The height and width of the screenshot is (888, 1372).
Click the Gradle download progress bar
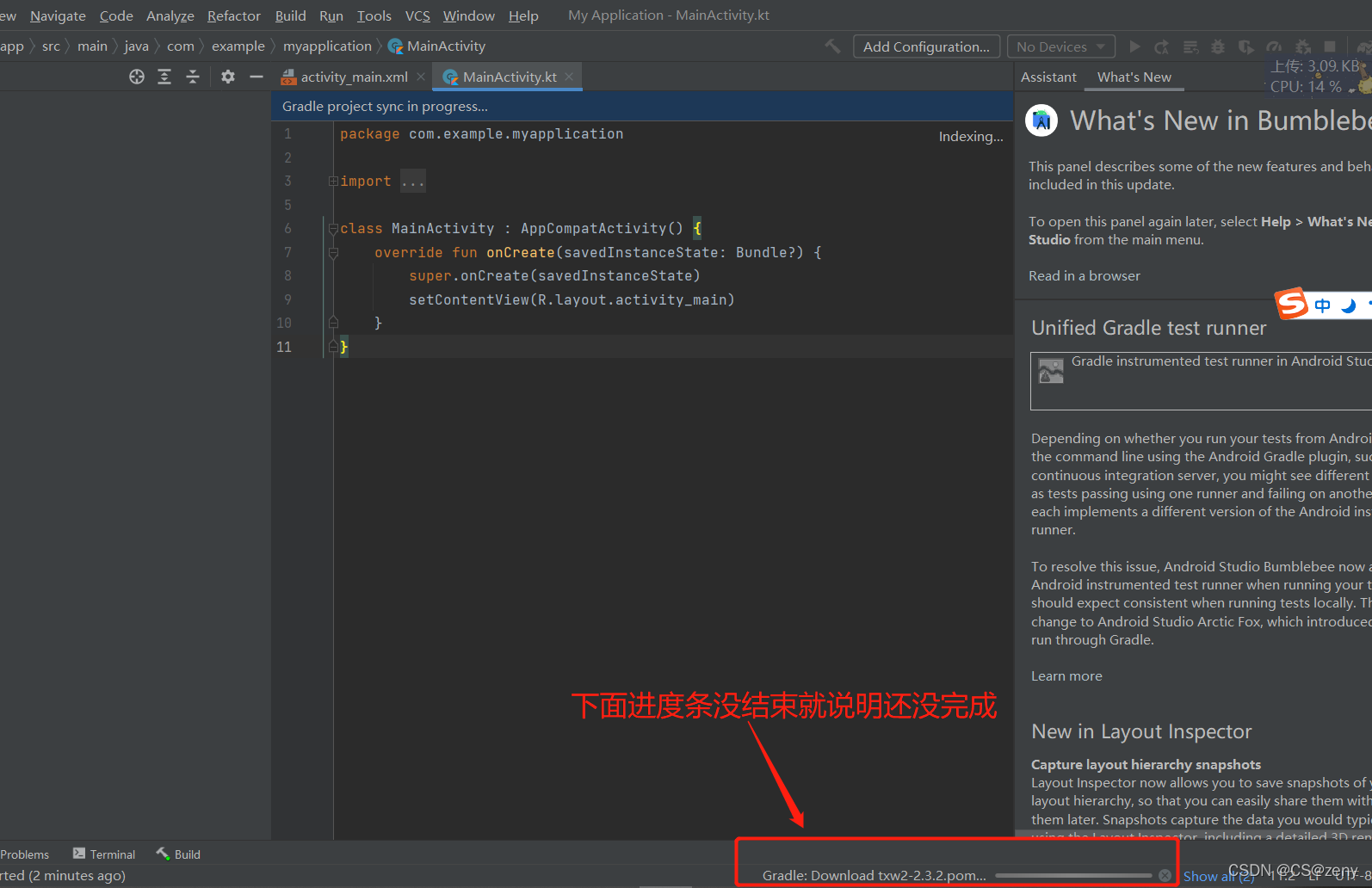[1073, 875]
